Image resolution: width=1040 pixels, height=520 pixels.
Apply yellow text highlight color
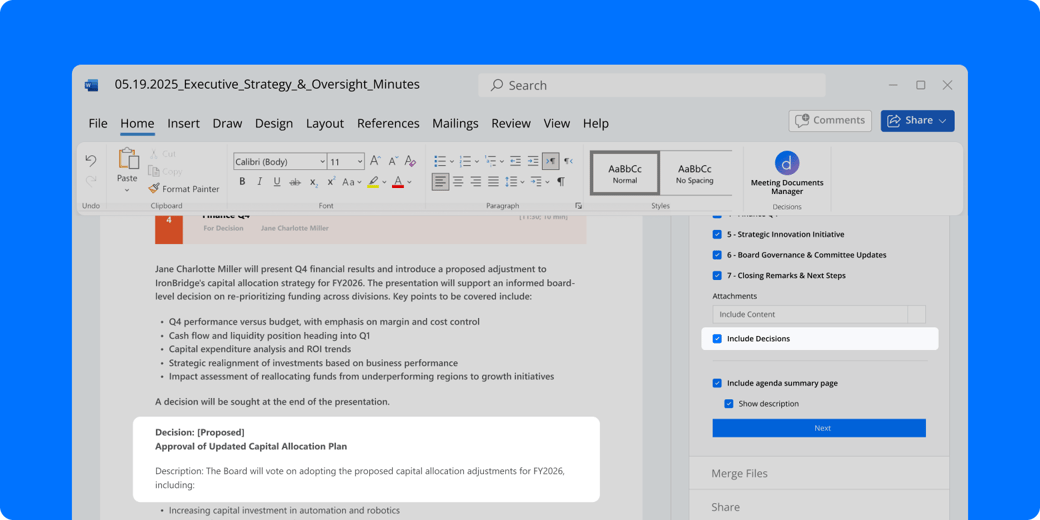[373, 182]
